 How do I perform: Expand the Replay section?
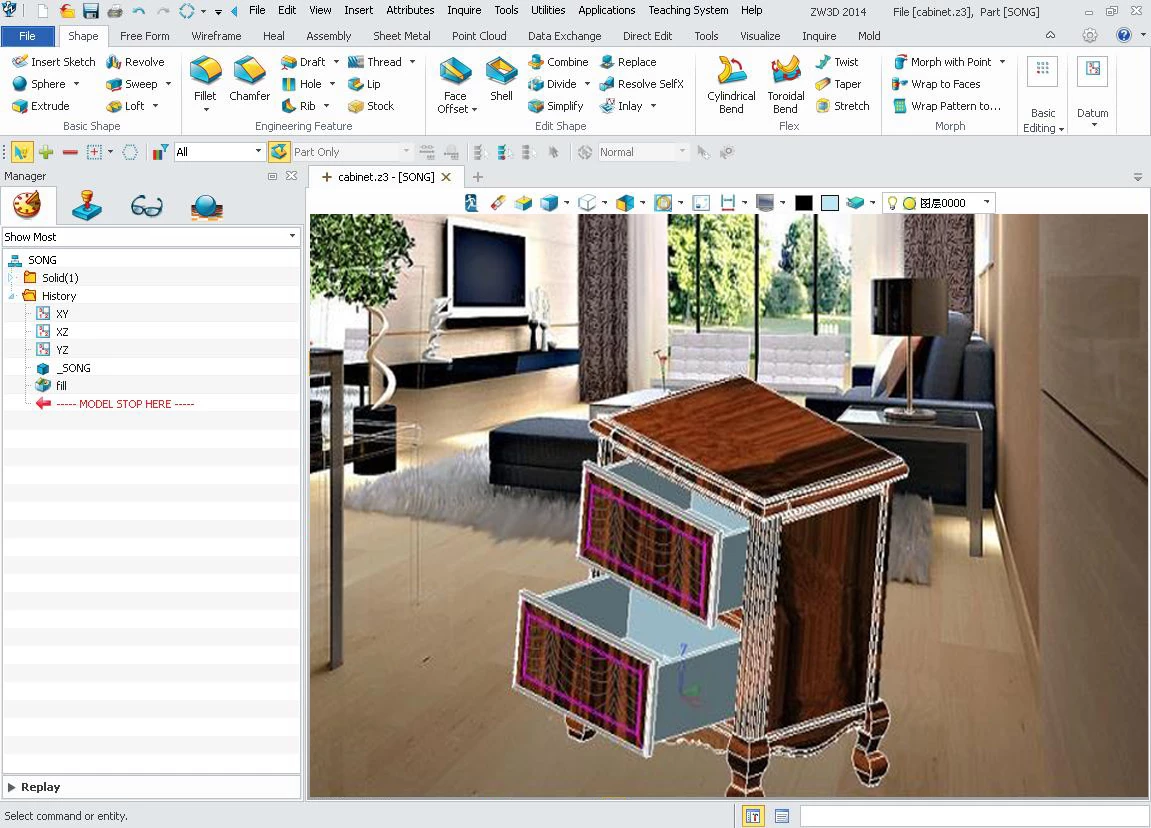point(12,787)
